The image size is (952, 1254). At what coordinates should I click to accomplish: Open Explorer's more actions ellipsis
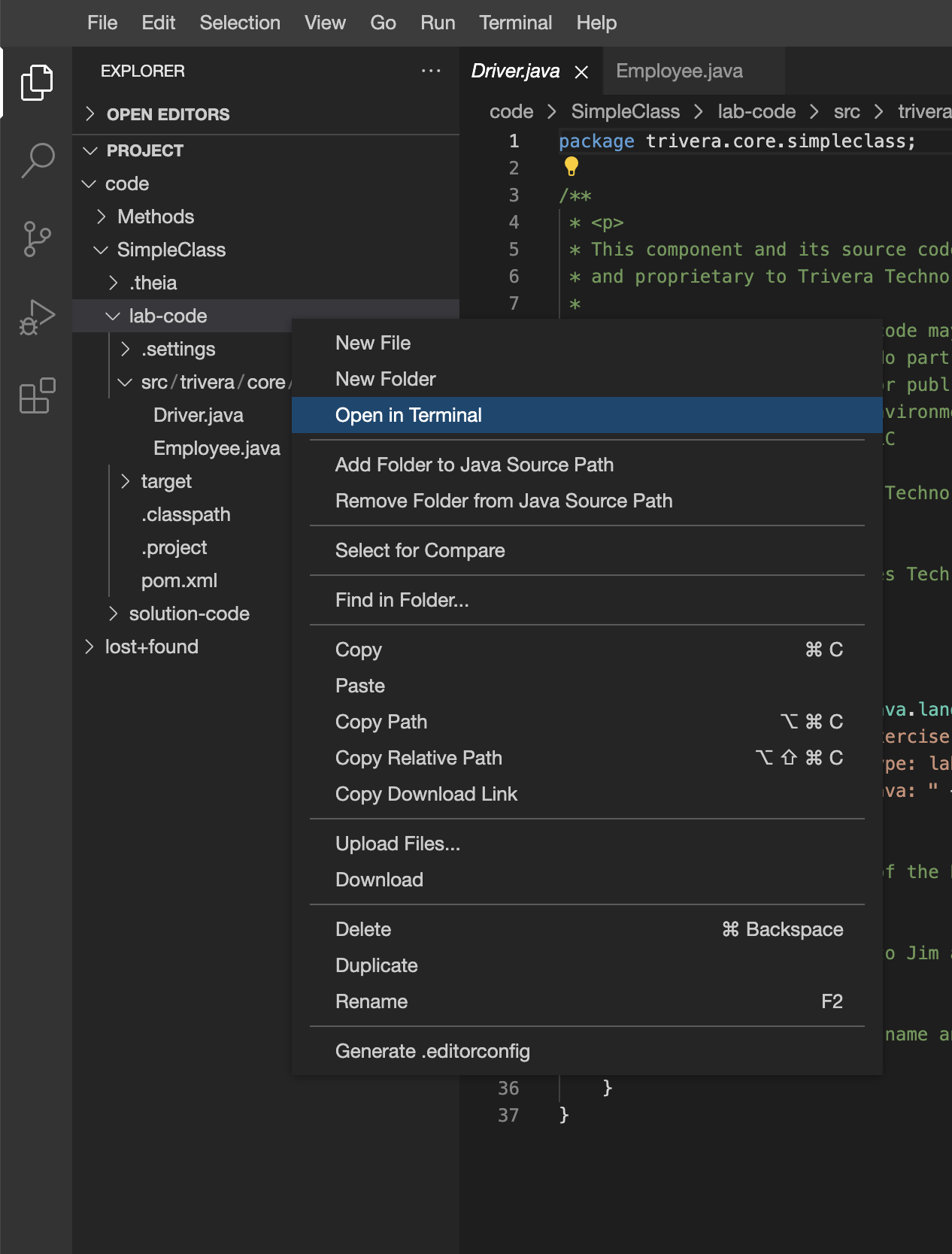click(431, 71)
